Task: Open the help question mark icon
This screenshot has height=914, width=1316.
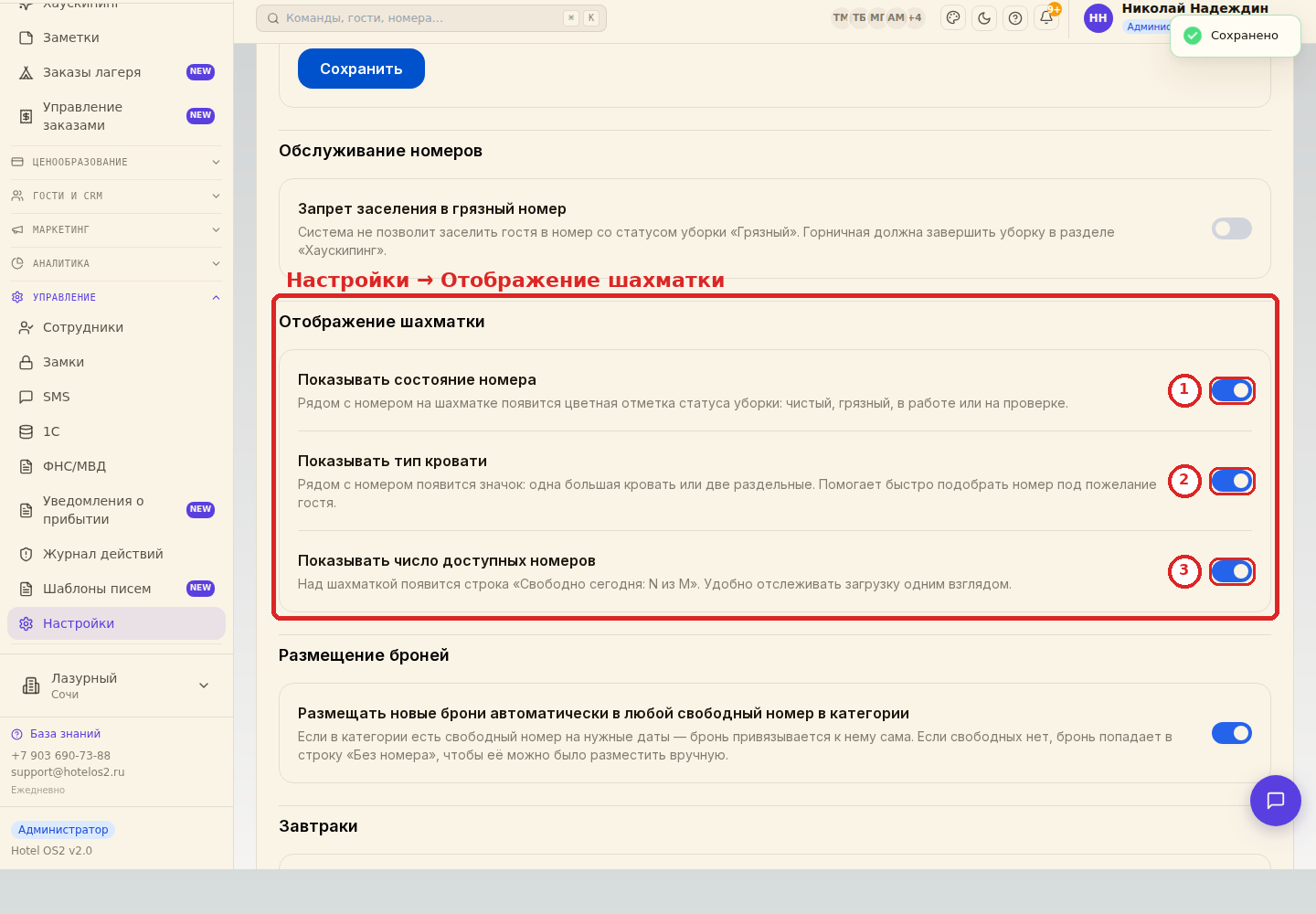Action: [1015, 17]
